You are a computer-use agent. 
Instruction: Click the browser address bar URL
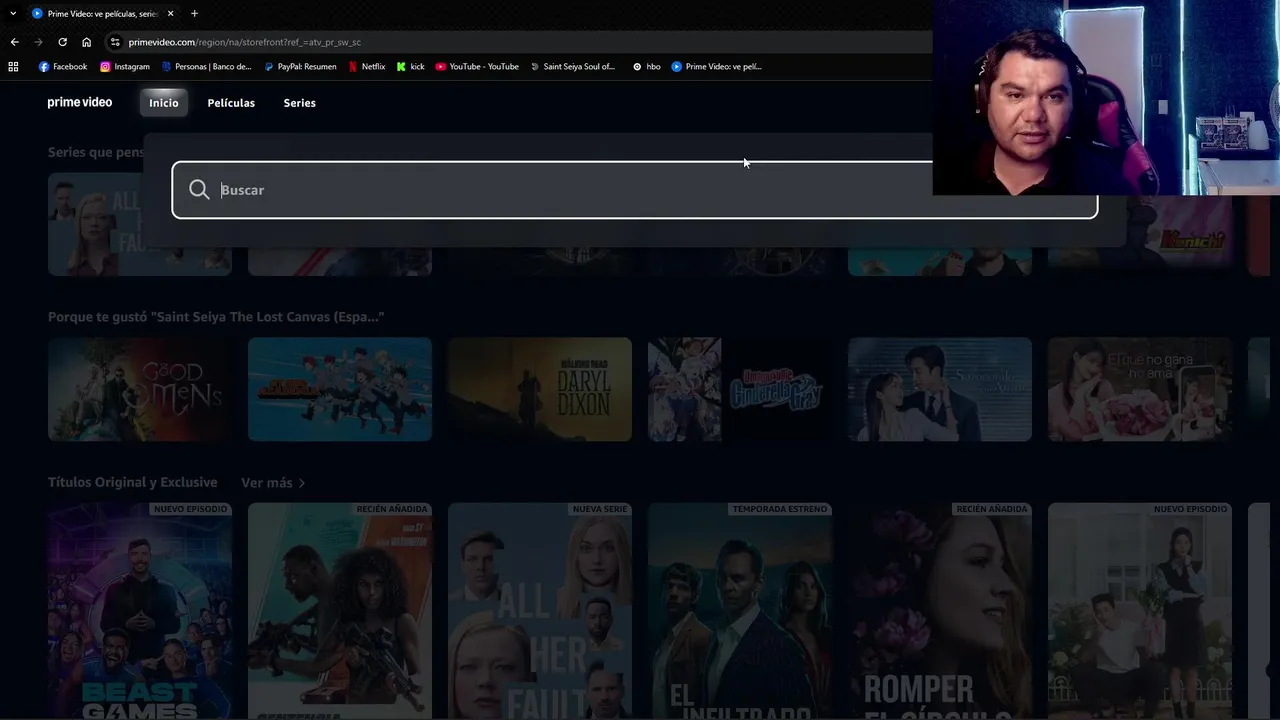tap(245, 42)
